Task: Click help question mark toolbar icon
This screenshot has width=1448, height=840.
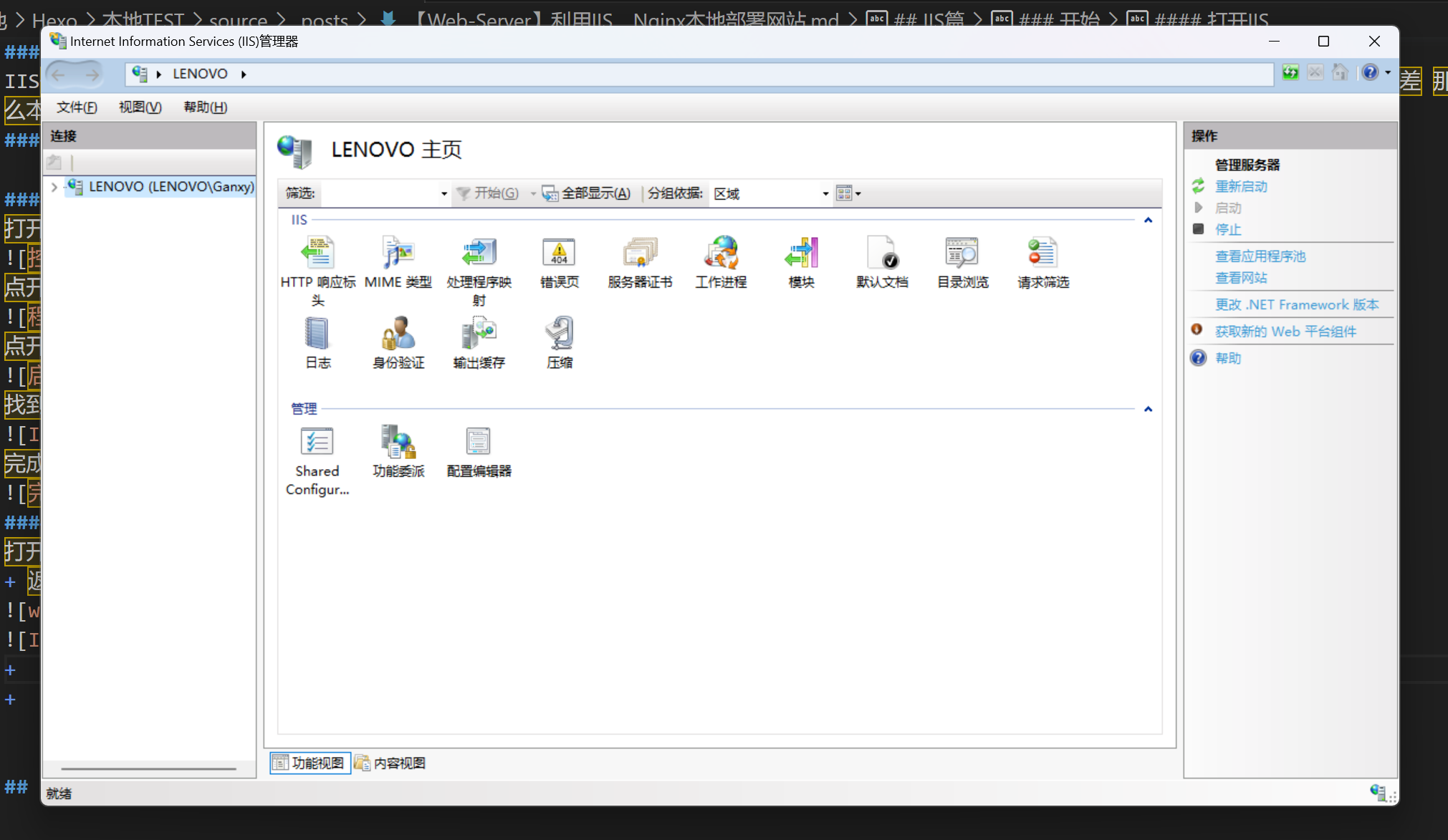Action: tap(1369, 72)
